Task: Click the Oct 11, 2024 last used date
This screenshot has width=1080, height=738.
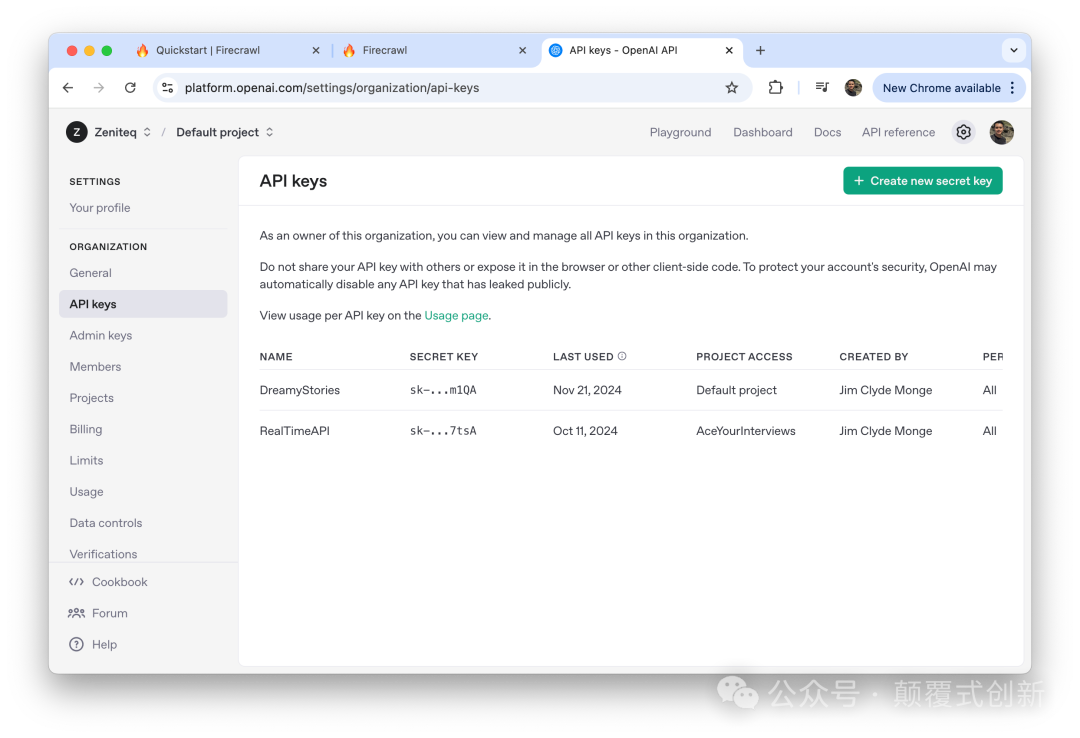Action: click(585, 431)
